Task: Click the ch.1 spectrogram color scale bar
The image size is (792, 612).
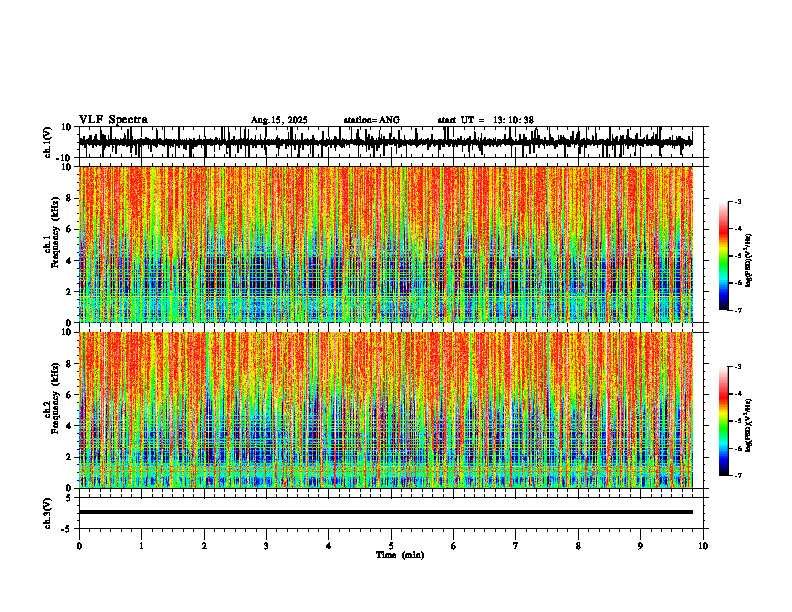Action: [724, 256]
